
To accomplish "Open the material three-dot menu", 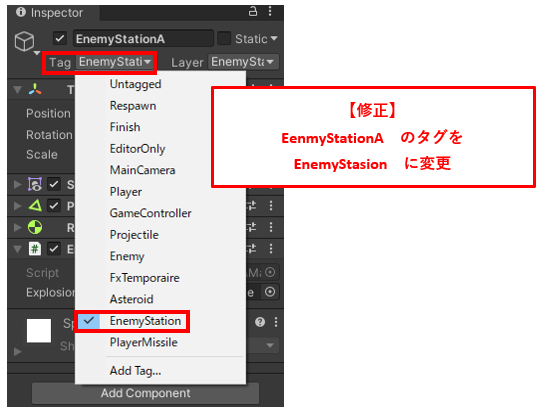I will [276, 322].
